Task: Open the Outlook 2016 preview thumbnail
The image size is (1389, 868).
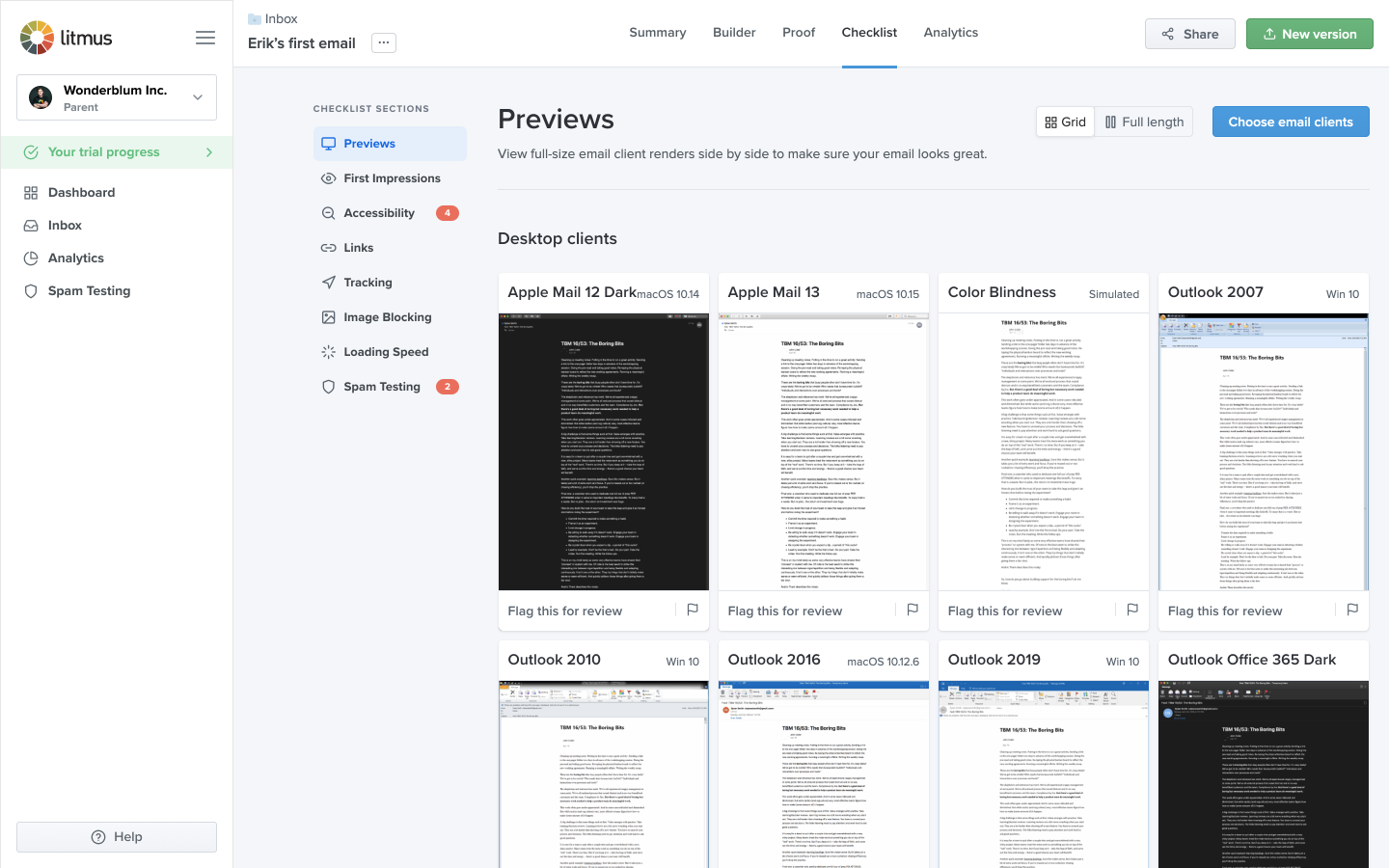Action: pos(824,774)
